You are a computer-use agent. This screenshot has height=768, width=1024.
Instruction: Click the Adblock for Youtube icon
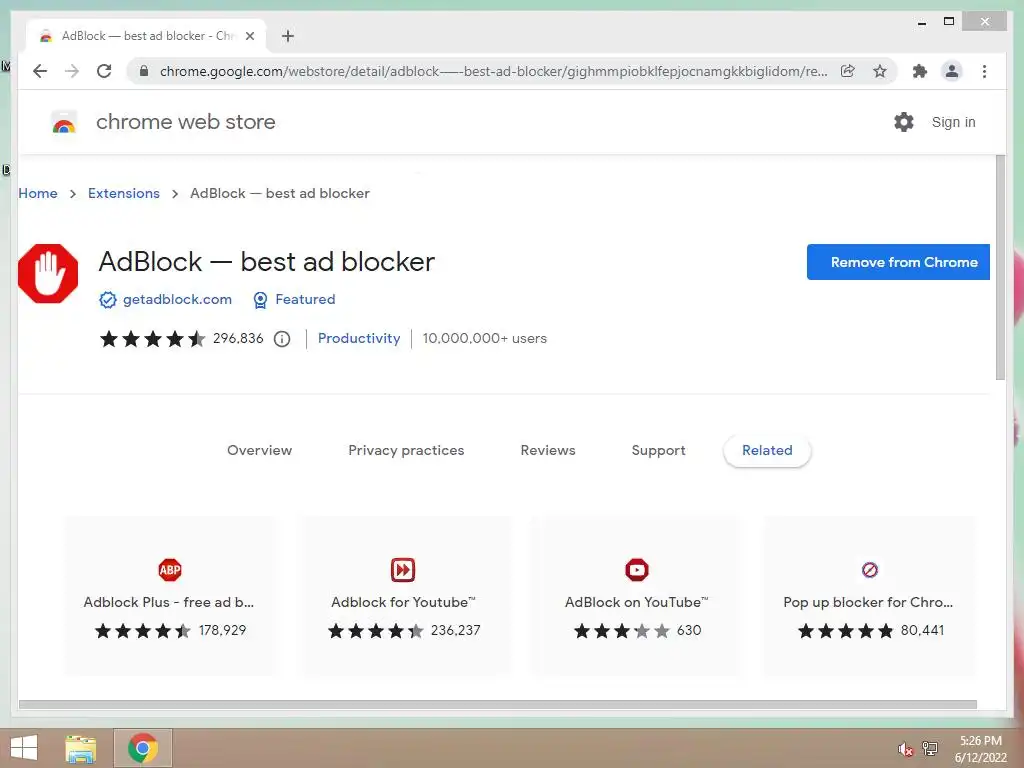[403, 569]
